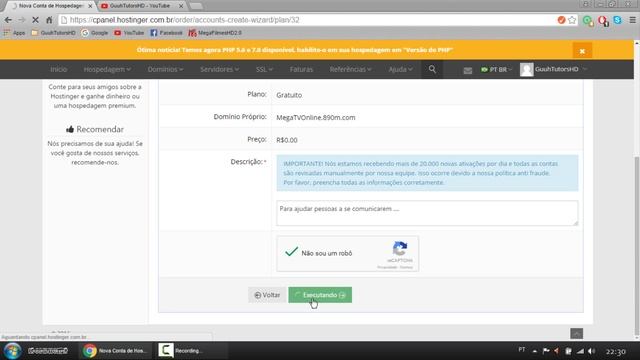Expand the Domínios dropdown menu
The image size is (640, 360).
pos(165,69)
